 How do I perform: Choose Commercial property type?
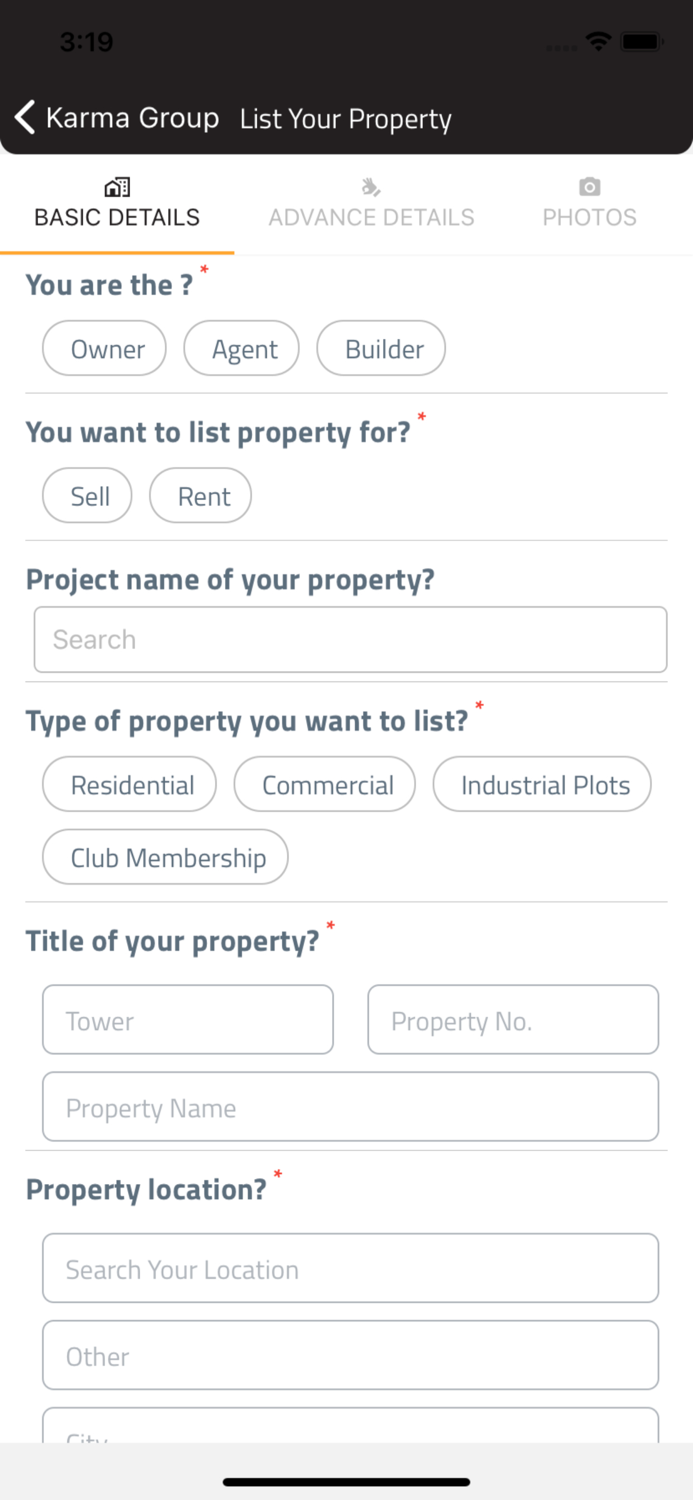coord(325,784)
